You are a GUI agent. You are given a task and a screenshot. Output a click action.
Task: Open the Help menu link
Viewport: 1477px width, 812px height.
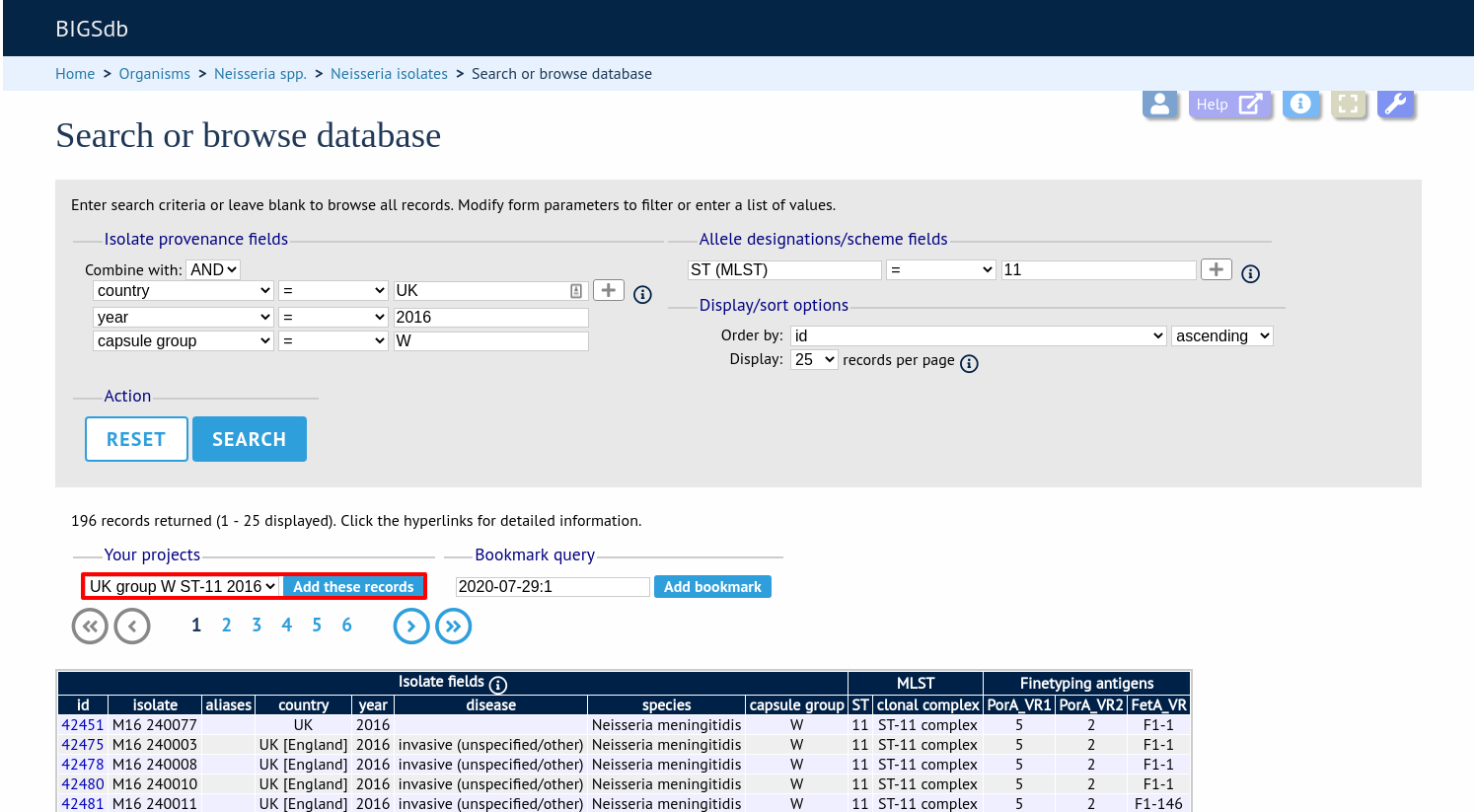(x=1229, y=104)
